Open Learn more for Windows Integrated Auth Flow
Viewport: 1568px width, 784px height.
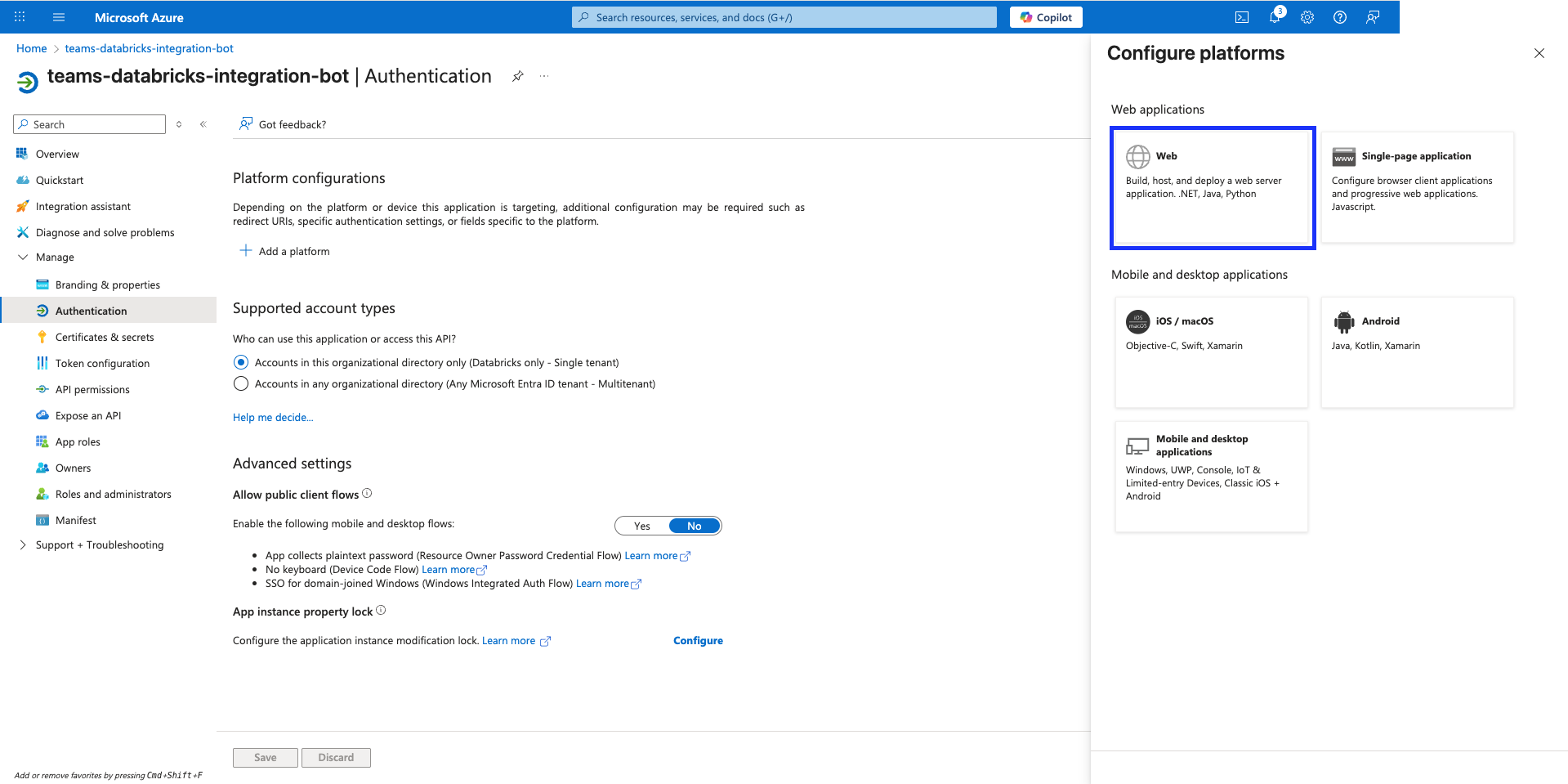click(x=609, y=584)
